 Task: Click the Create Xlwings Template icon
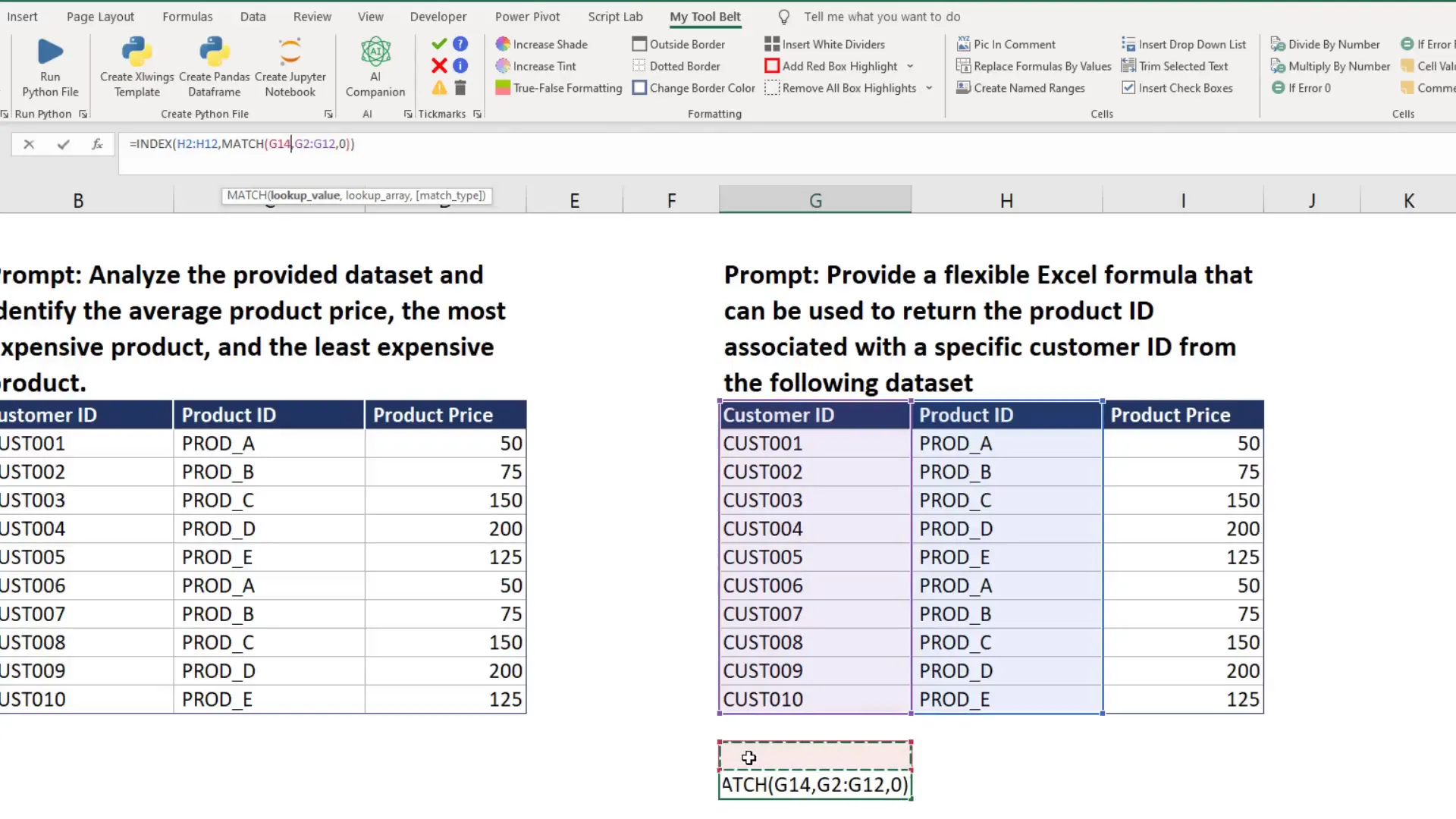136,66
